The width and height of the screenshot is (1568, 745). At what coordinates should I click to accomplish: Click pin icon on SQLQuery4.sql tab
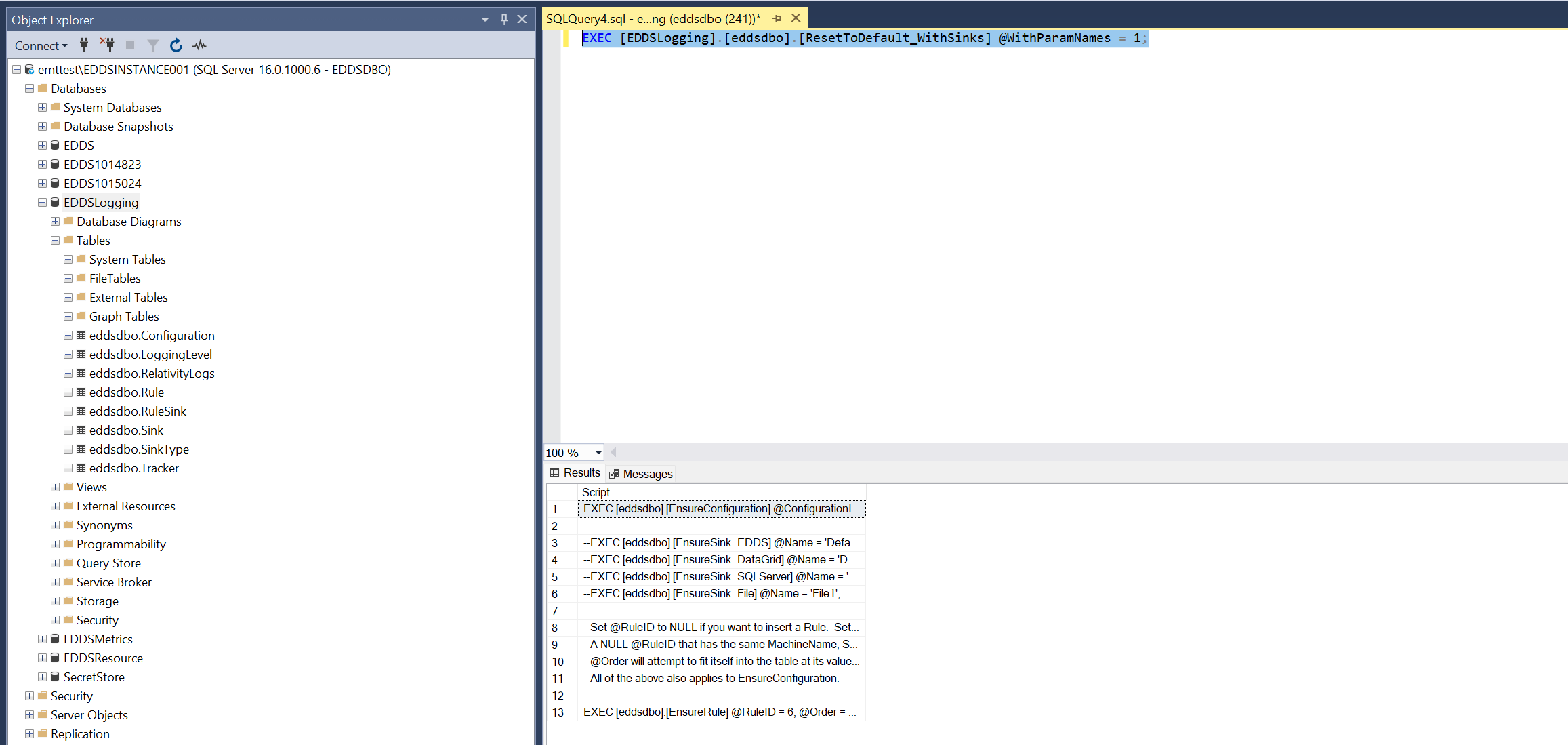coord(777,19)
